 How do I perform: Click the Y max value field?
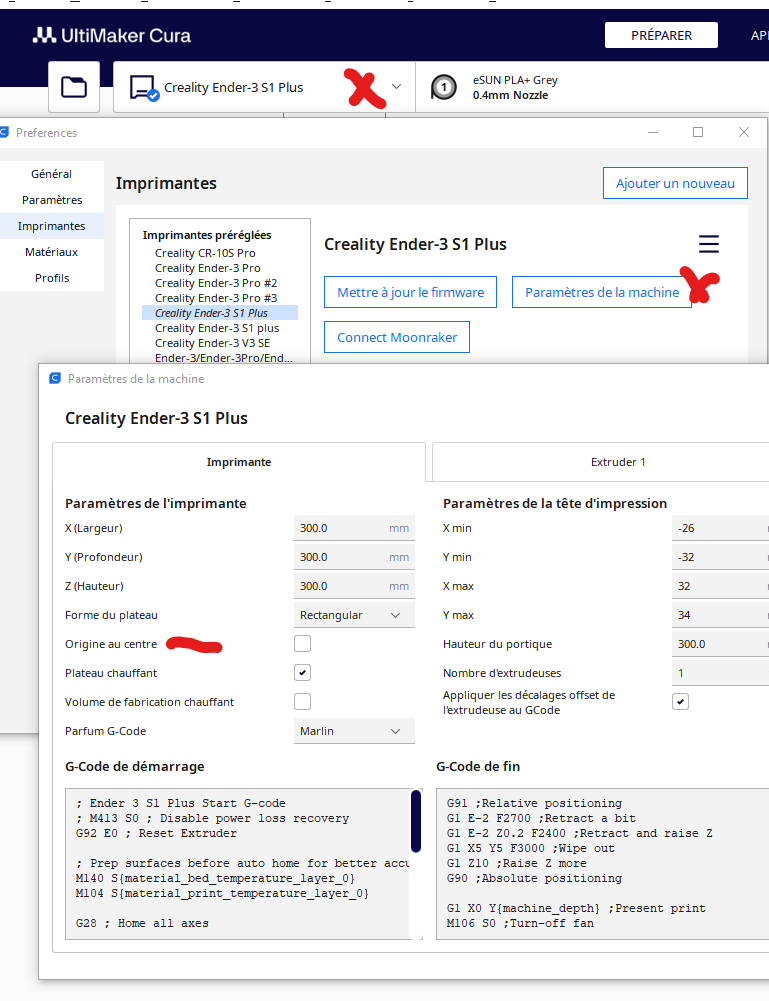pyautogui.click(x=720, y=615)
